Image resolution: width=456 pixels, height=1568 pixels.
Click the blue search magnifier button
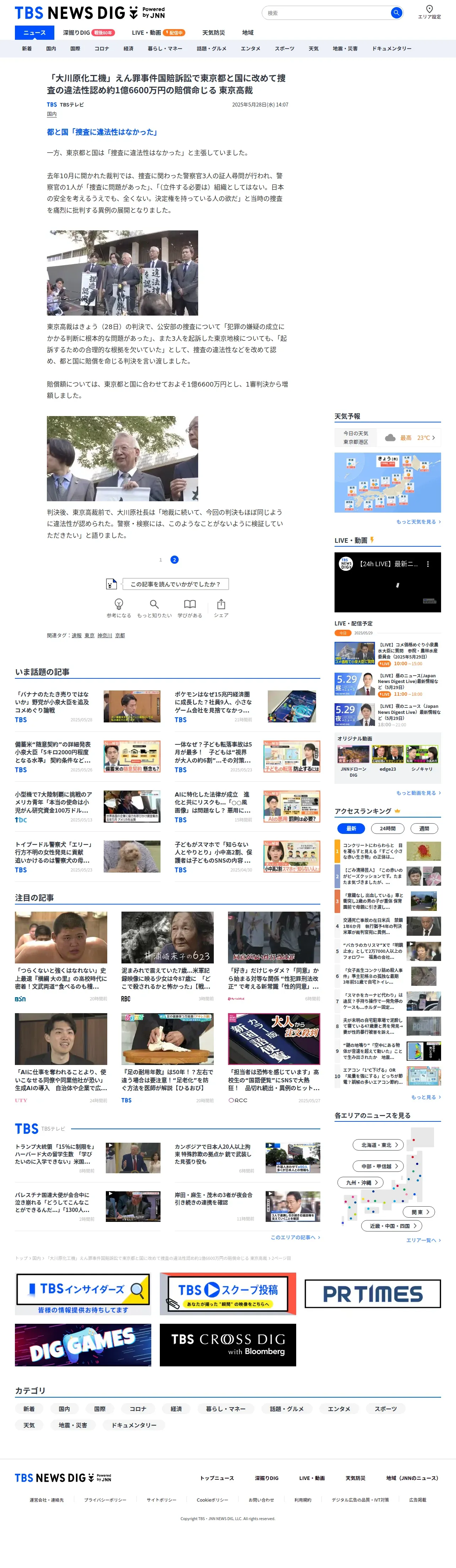(x=396, y=13)
